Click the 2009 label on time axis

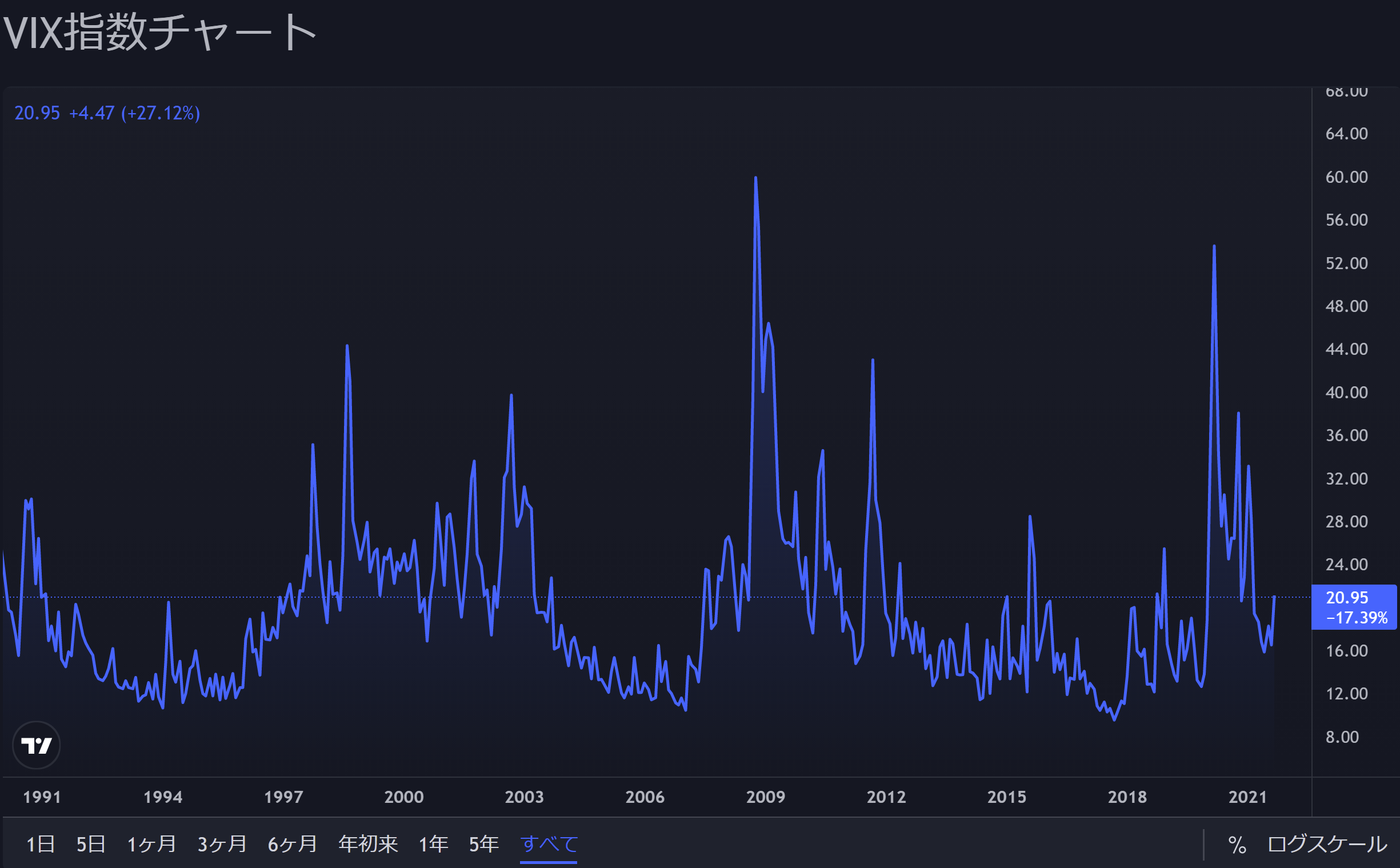765,797
